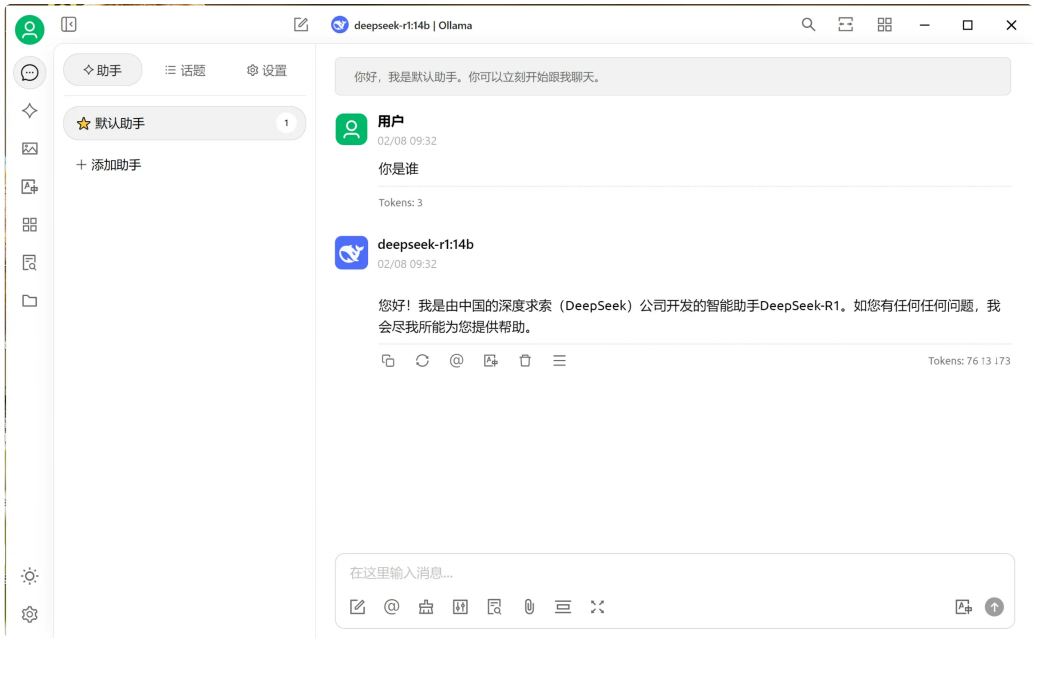Switch to the 话题 tab
Image resolution: width=1041 pixels, height=679 pixels.
185,70
